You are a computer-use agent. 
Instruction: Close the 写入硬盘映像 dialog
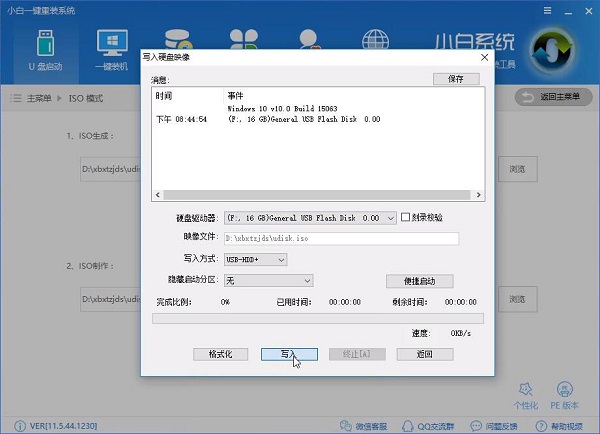click(485, 56)
